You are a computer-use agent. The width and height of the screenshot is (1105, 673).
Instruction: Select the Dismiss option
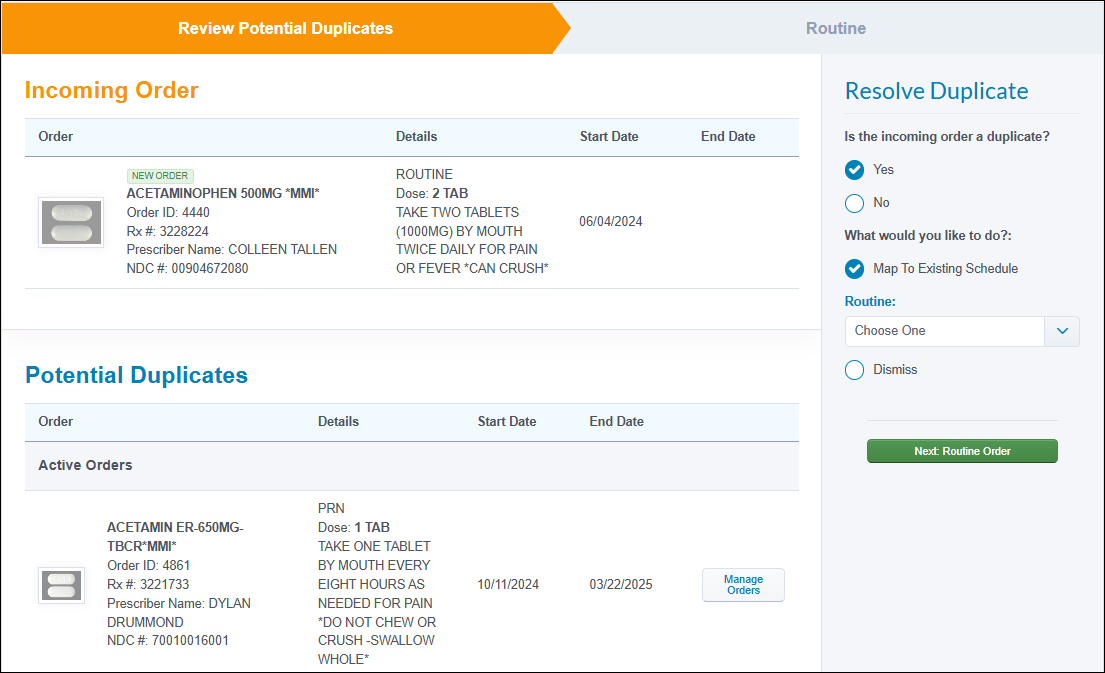[x=854, y=370]
